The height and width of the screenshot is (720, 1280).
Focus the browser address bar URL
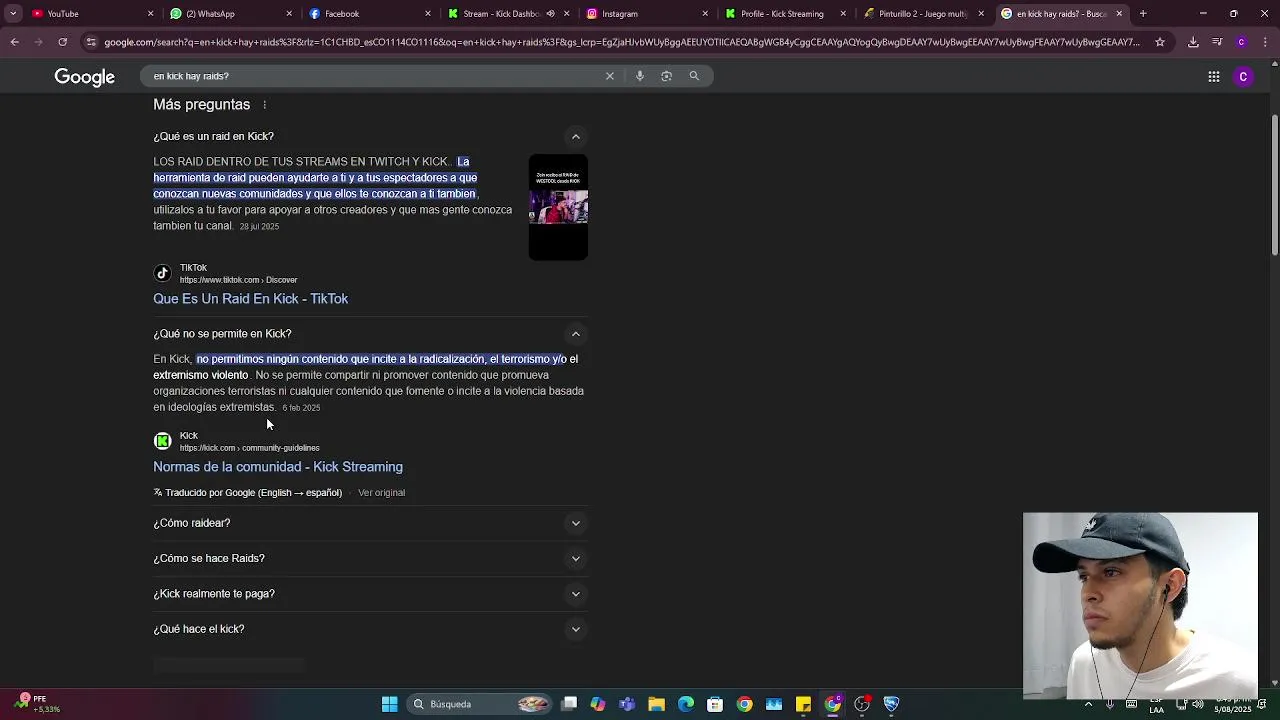[x=620, y=42]
